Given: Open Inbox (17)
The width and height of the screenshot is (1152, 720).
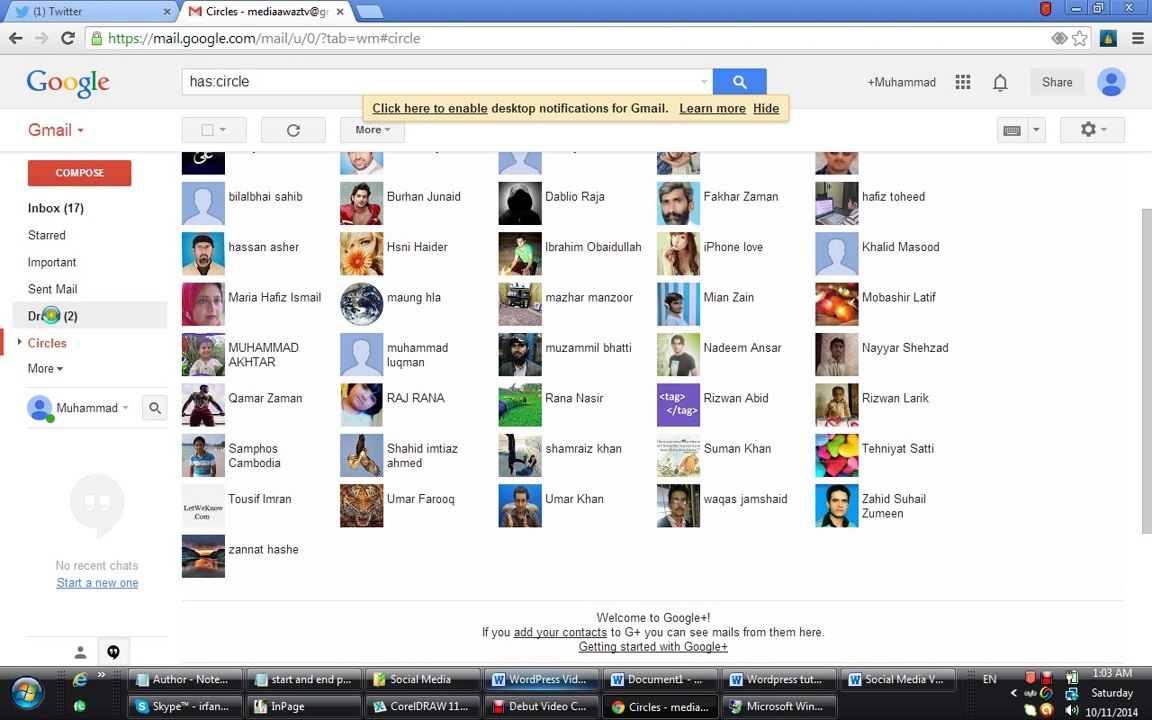Looking at the screenshot, I should (56, 208).
